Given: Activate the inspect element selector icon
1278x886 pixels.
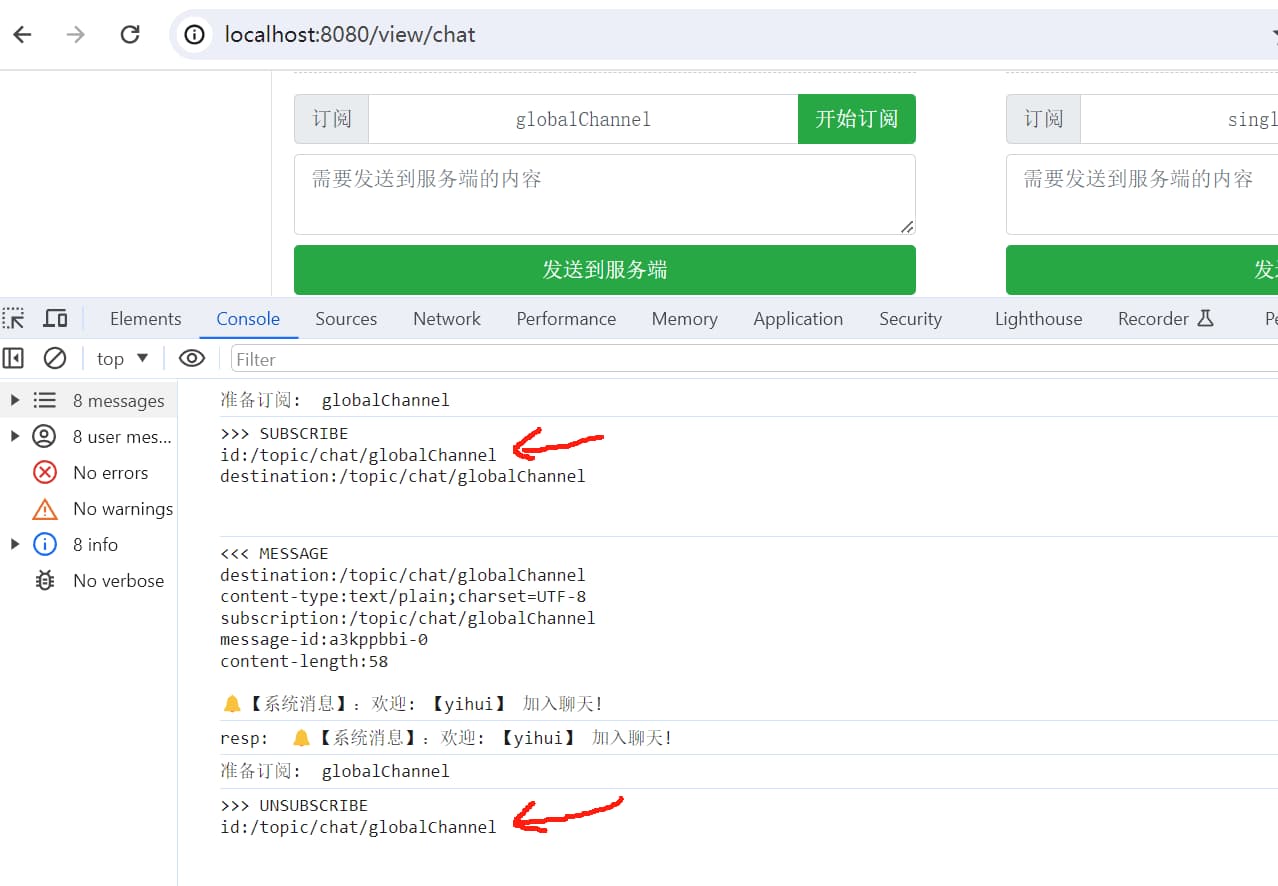Looking at the screenshot, I should pos(14,319).
